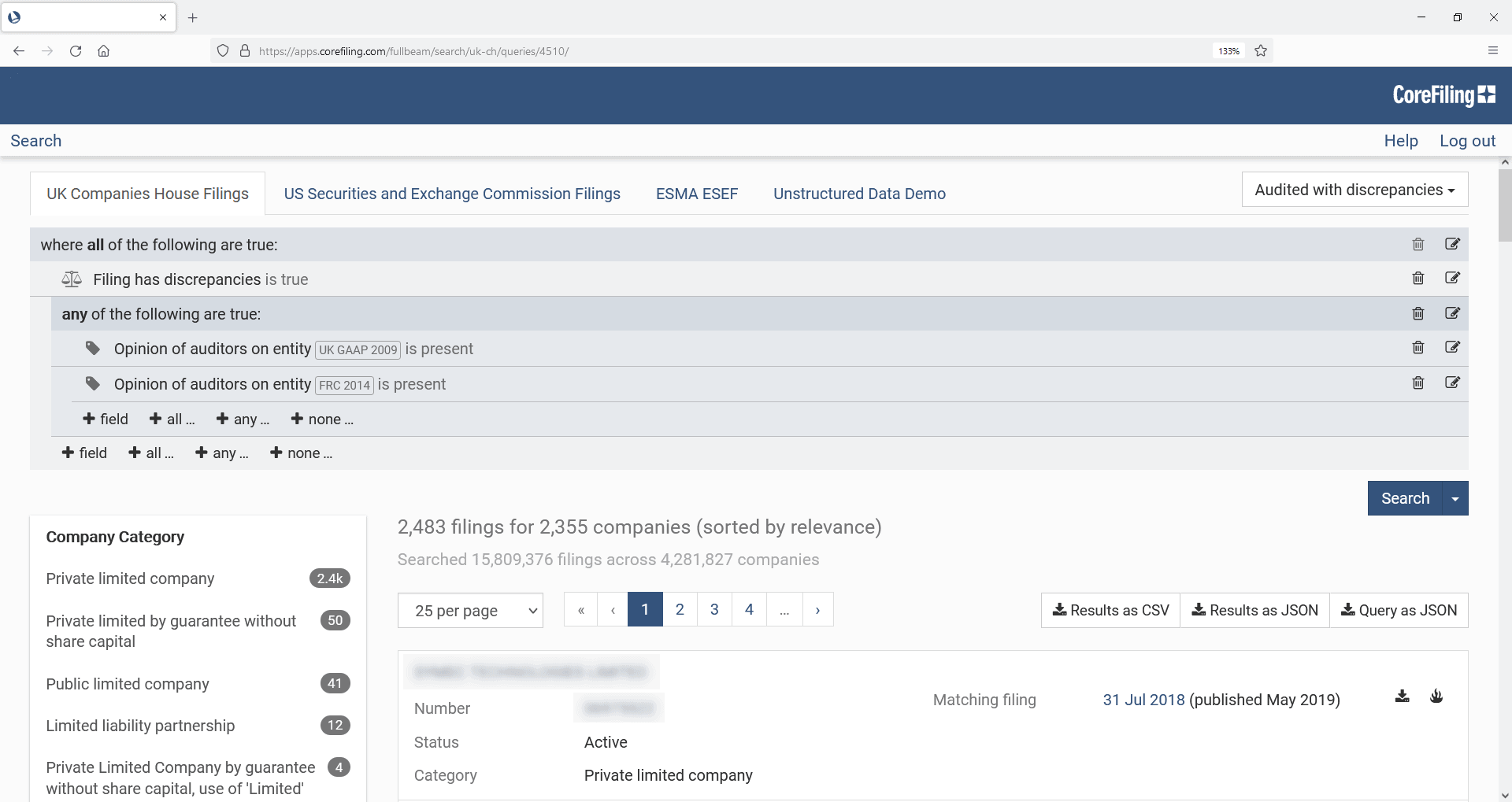View site security padlock info

click(x=245, y=51)
